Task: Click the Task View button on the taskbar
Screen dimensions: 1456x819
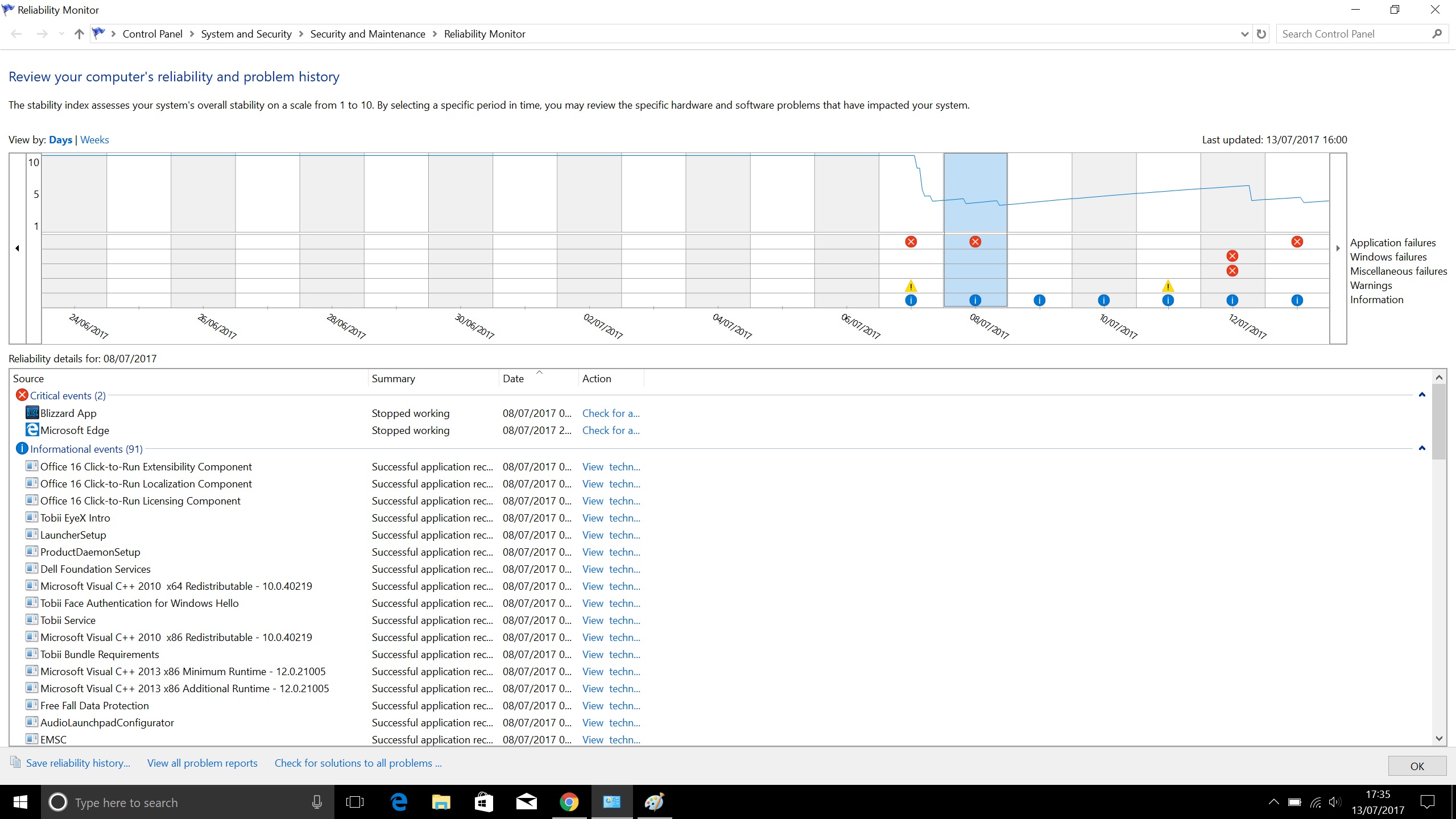Action: (355, 802)
